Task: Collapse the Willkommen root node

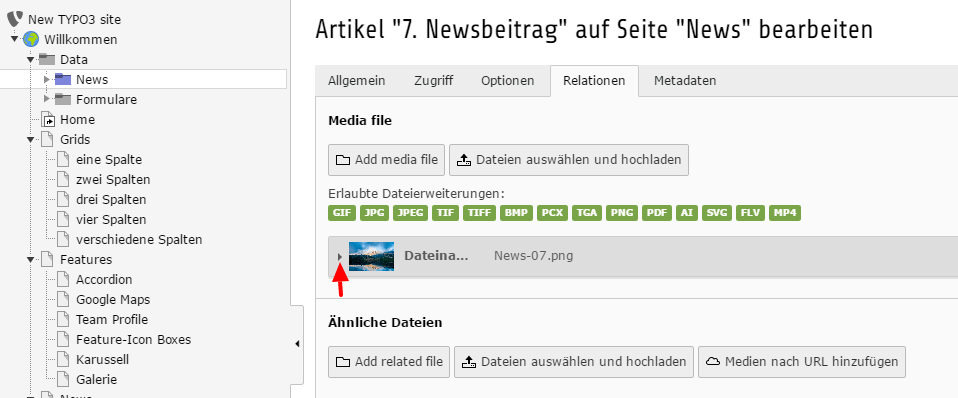Action: click(x=15, y=40)
